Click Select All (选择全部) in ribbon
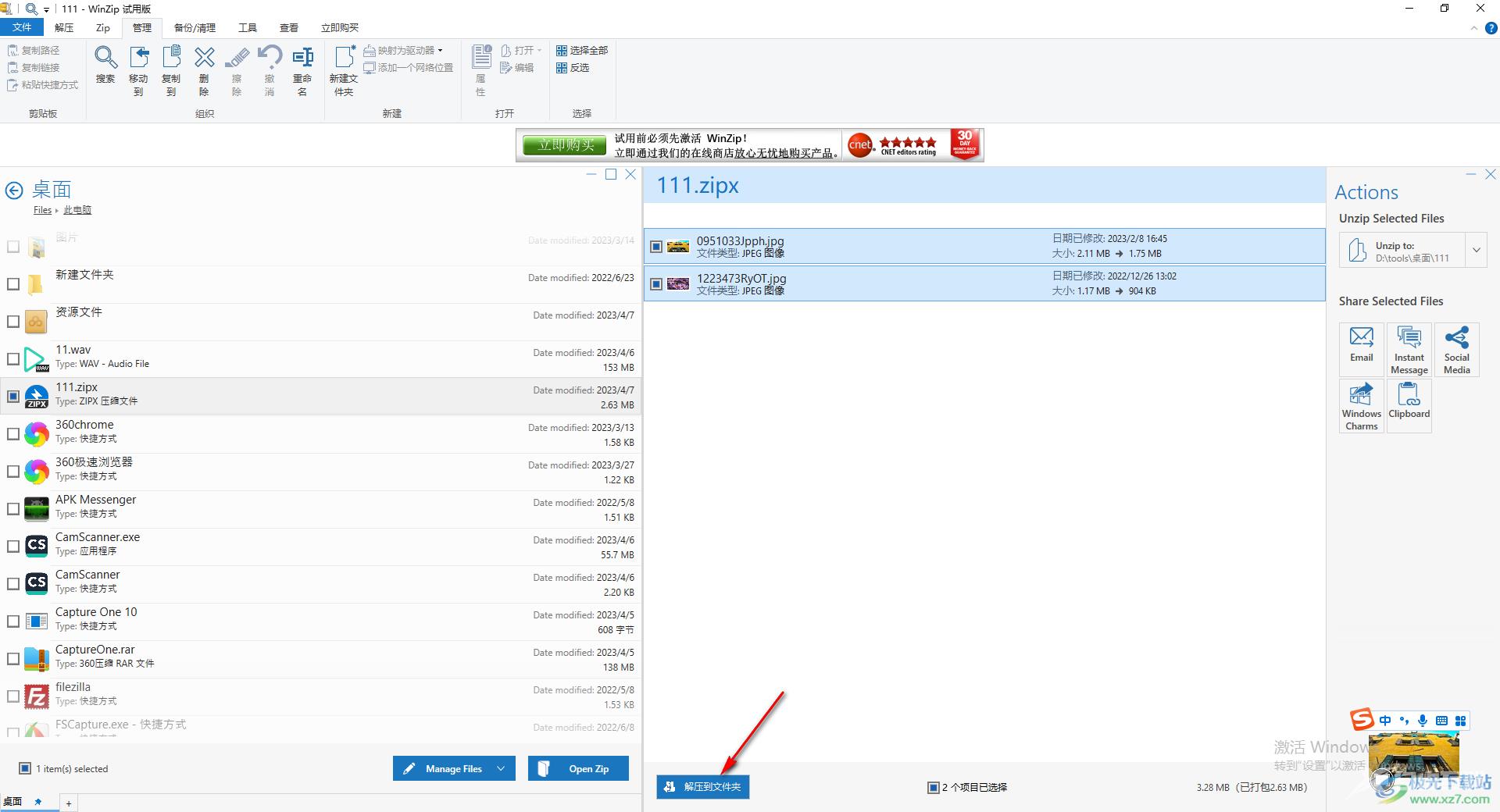This screenshot has height=812, width=1500. click(x=582, y=50)
